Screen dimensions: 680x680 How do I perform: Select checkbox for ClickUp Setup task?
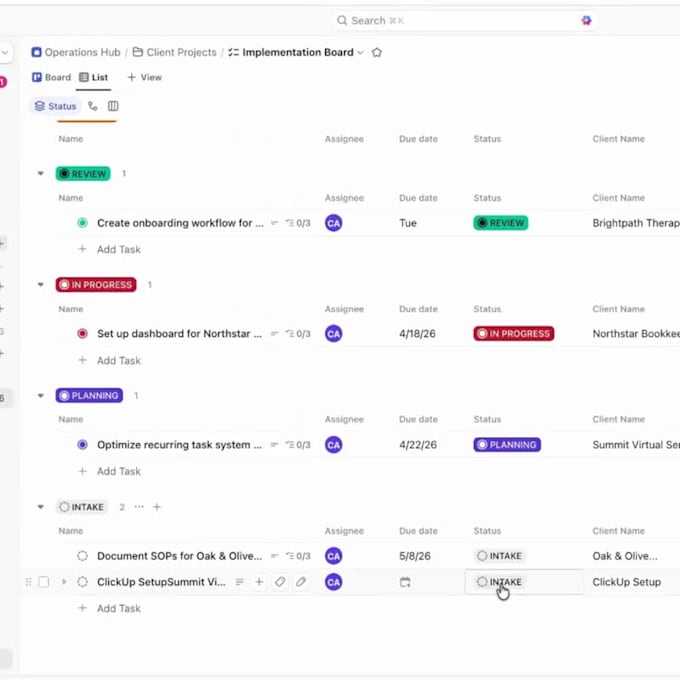44,582
